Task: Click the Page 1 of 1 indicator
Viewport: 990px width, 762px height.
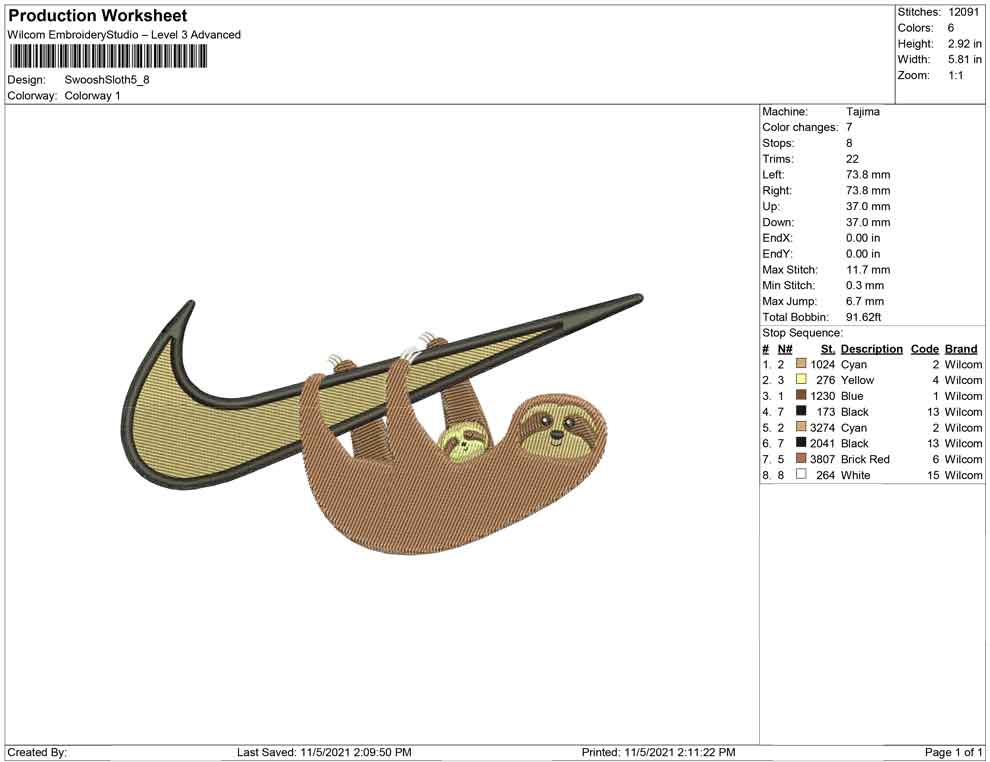Action: point(953,752)
